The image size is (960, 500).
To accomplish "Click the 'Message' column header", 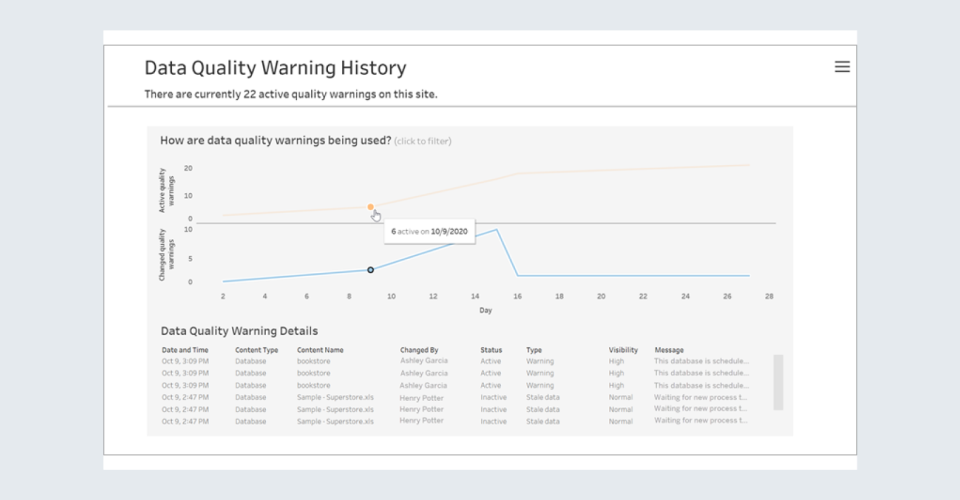I will pyautogui.click(x=669, y=350).
